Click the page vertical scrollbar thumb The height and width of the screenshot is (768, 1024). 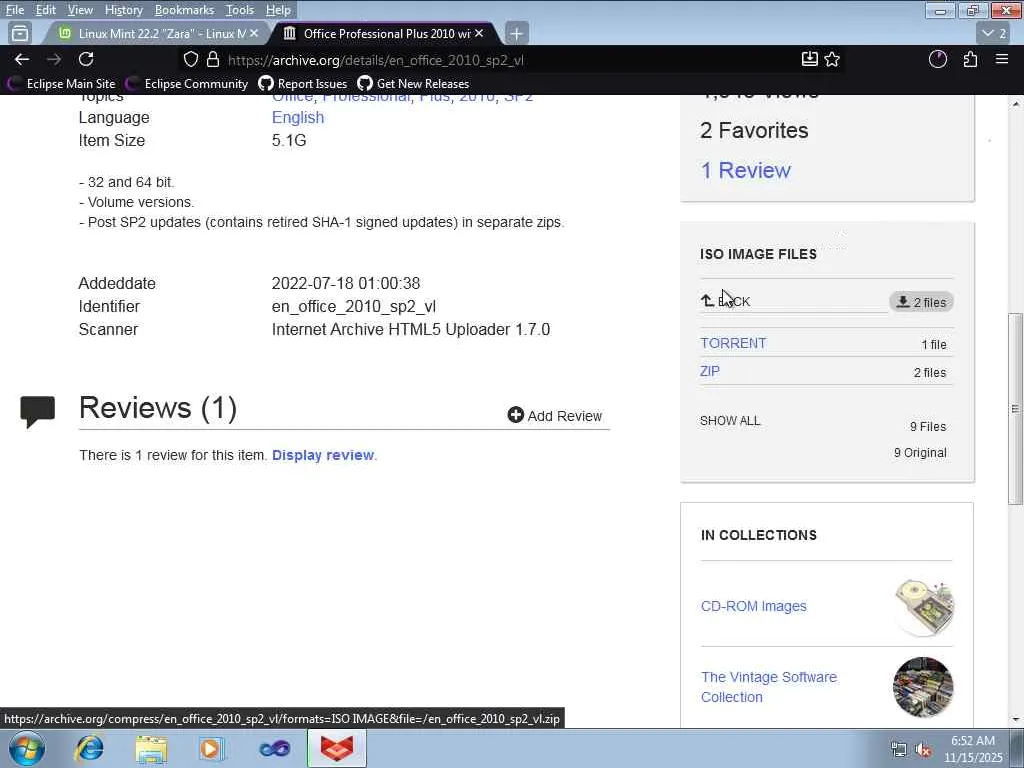1015,409
